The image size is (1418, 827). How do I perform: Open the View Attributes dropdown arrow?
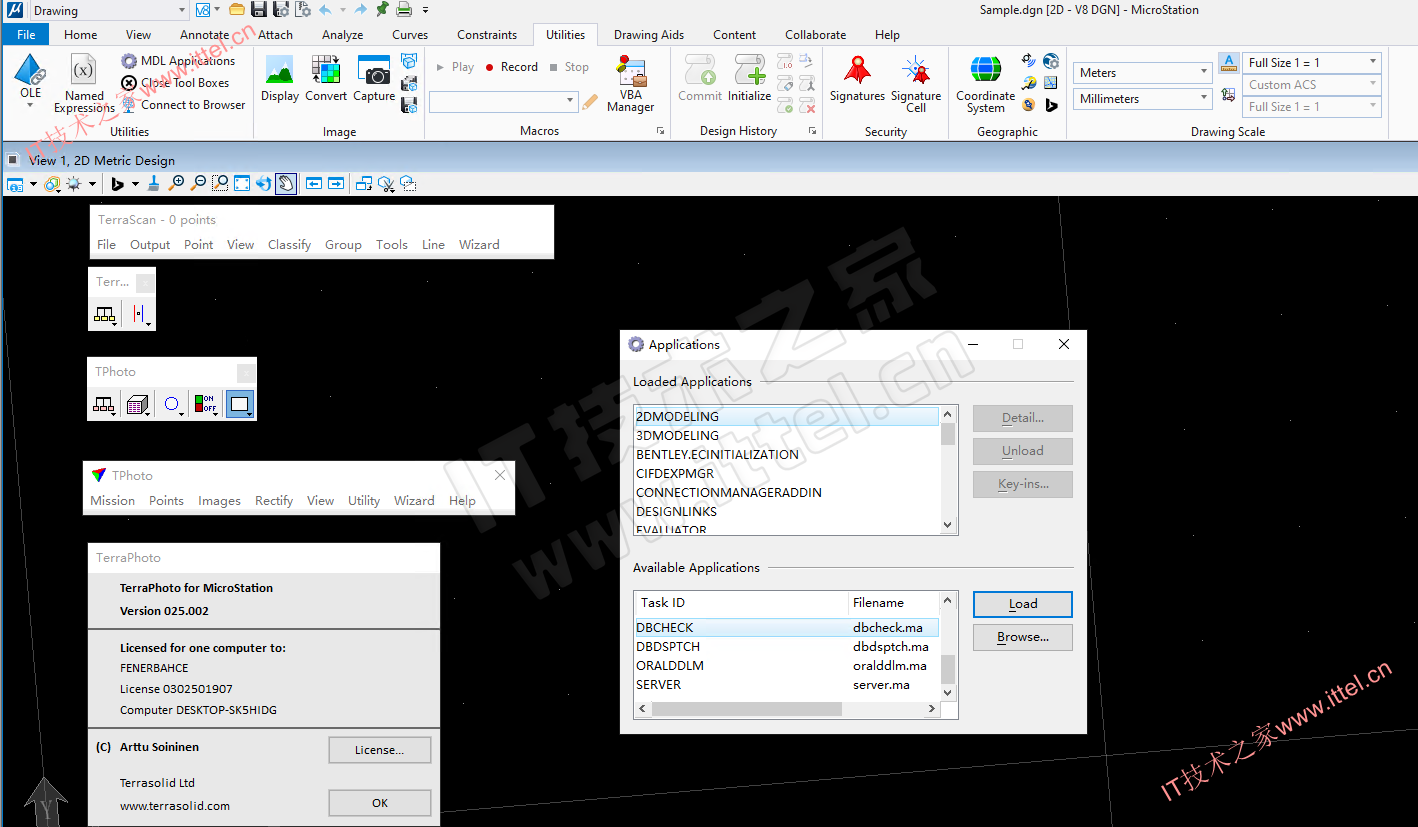33,184
